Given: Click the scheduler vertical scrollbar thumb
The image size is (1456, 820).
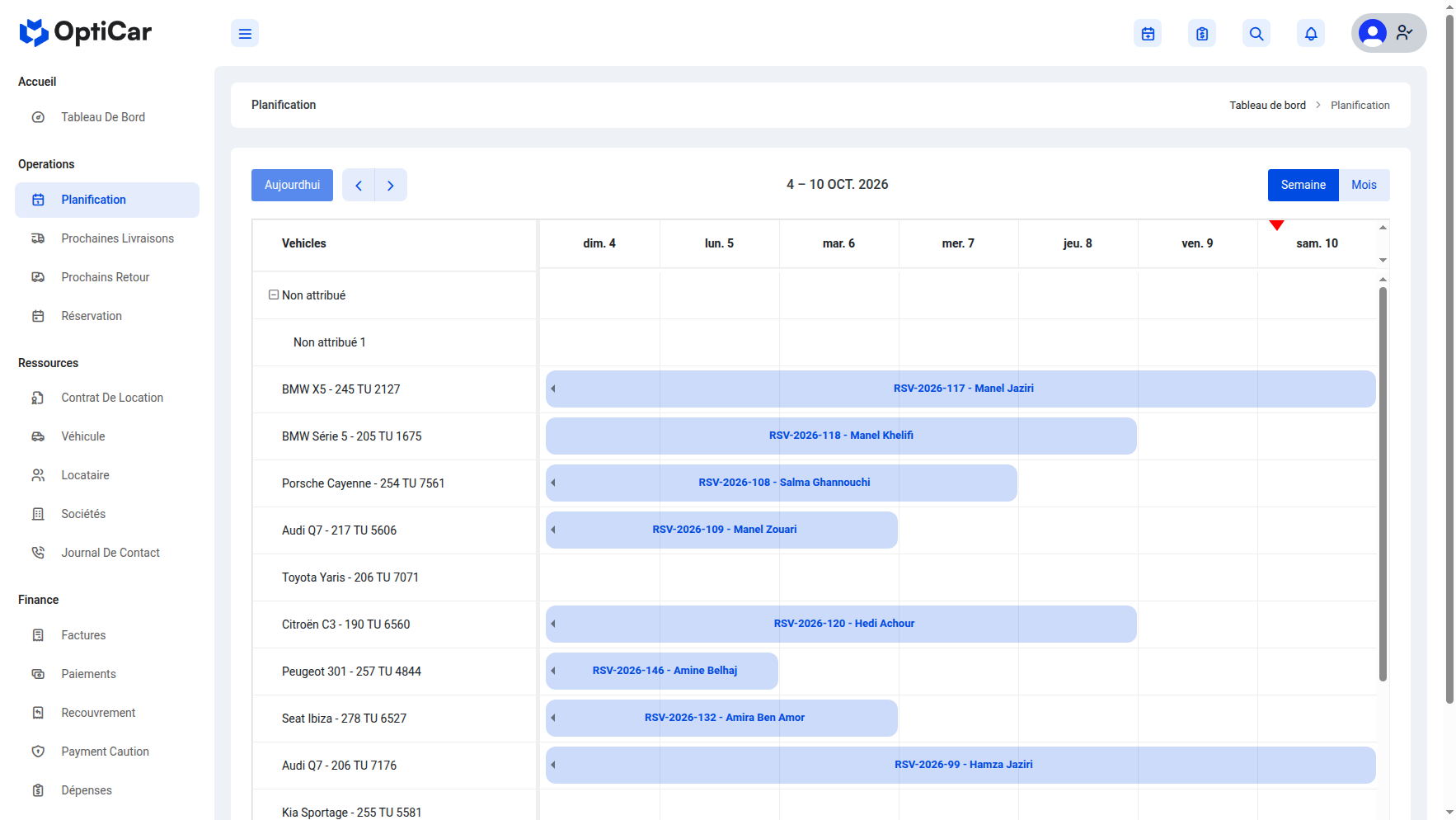Looking at the screenshot, I should [x=1383, y=483].
